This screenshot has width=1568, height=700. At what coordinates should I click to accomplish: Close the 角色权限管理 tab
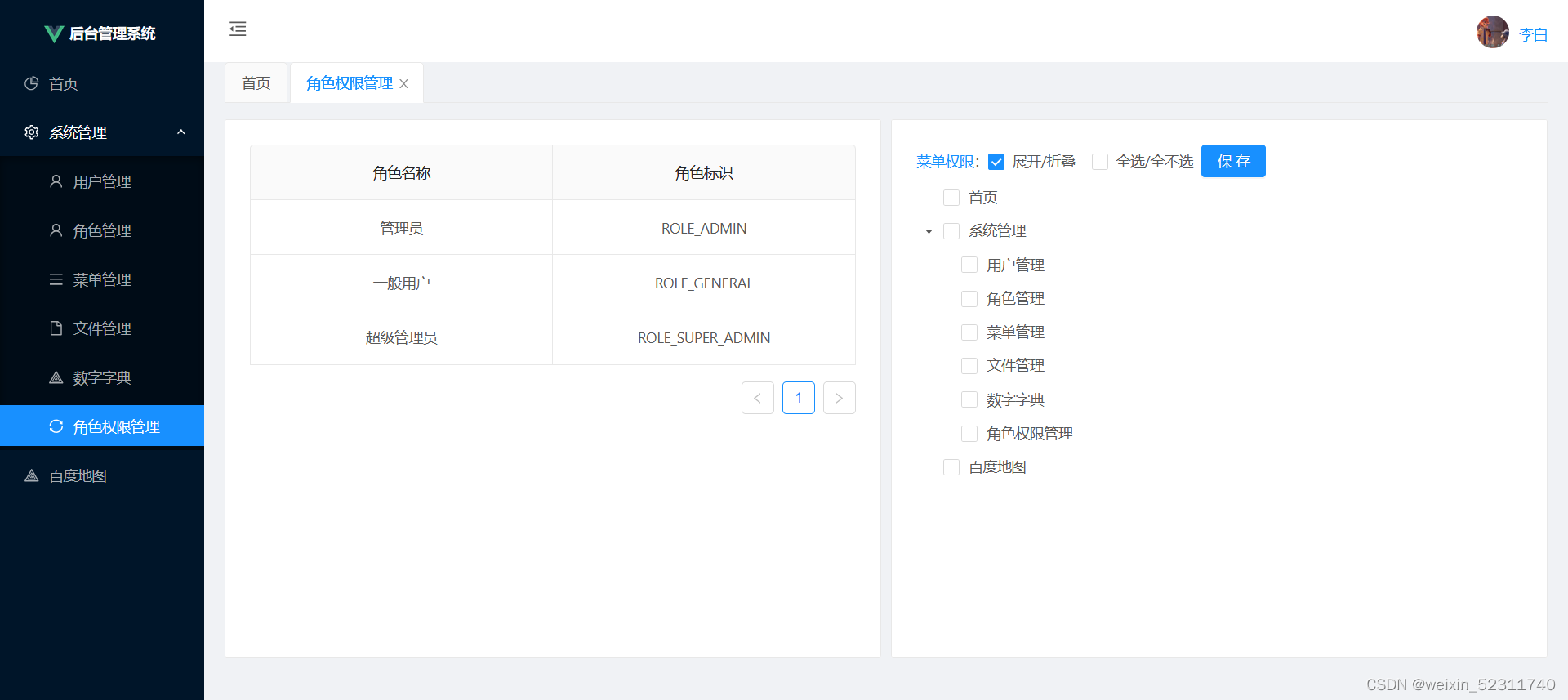tap(403, 84)
